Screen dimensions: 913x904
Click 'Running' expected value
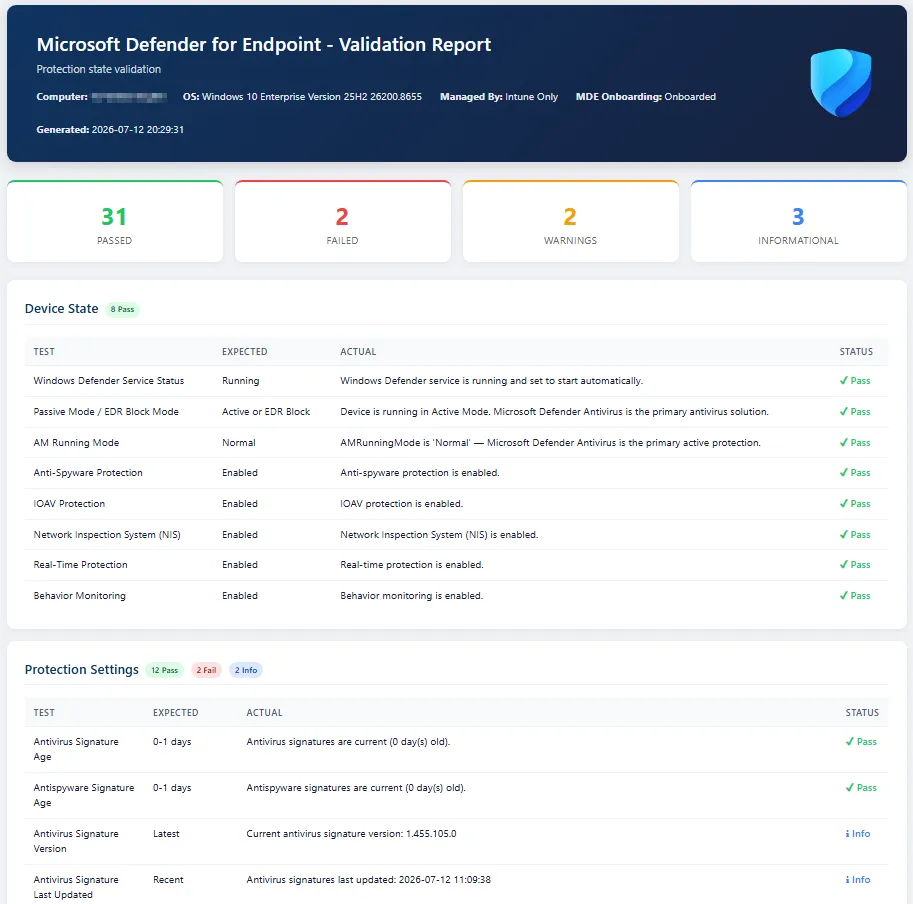(240, 381)
